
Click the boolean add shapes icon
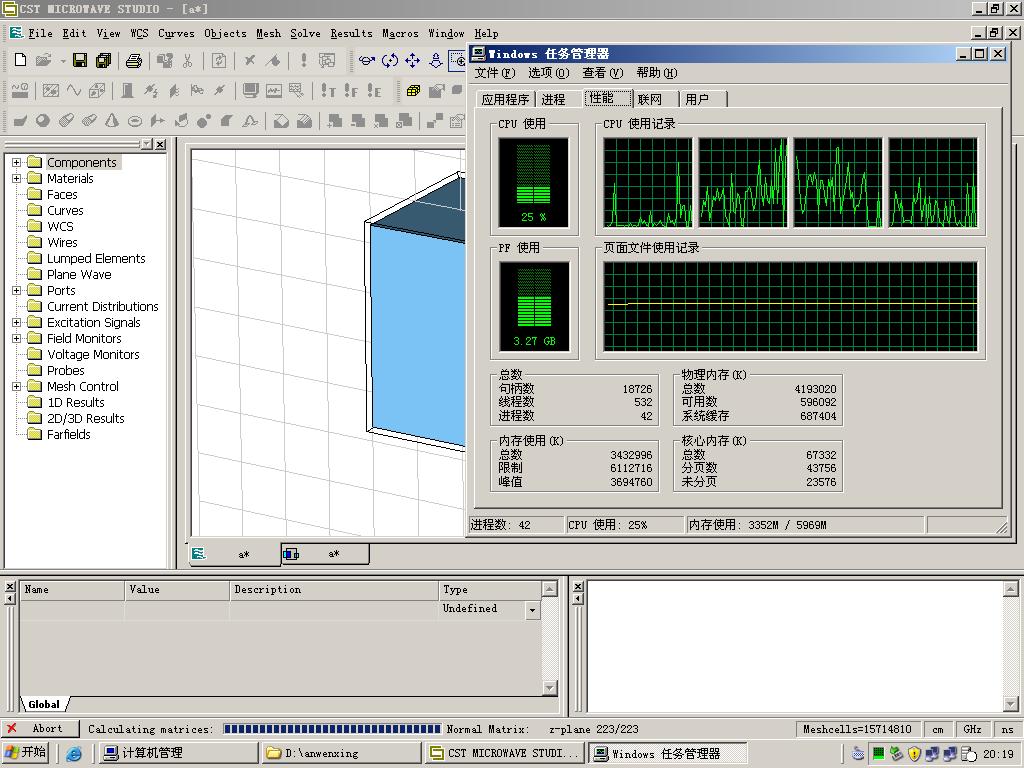[335, 121]
